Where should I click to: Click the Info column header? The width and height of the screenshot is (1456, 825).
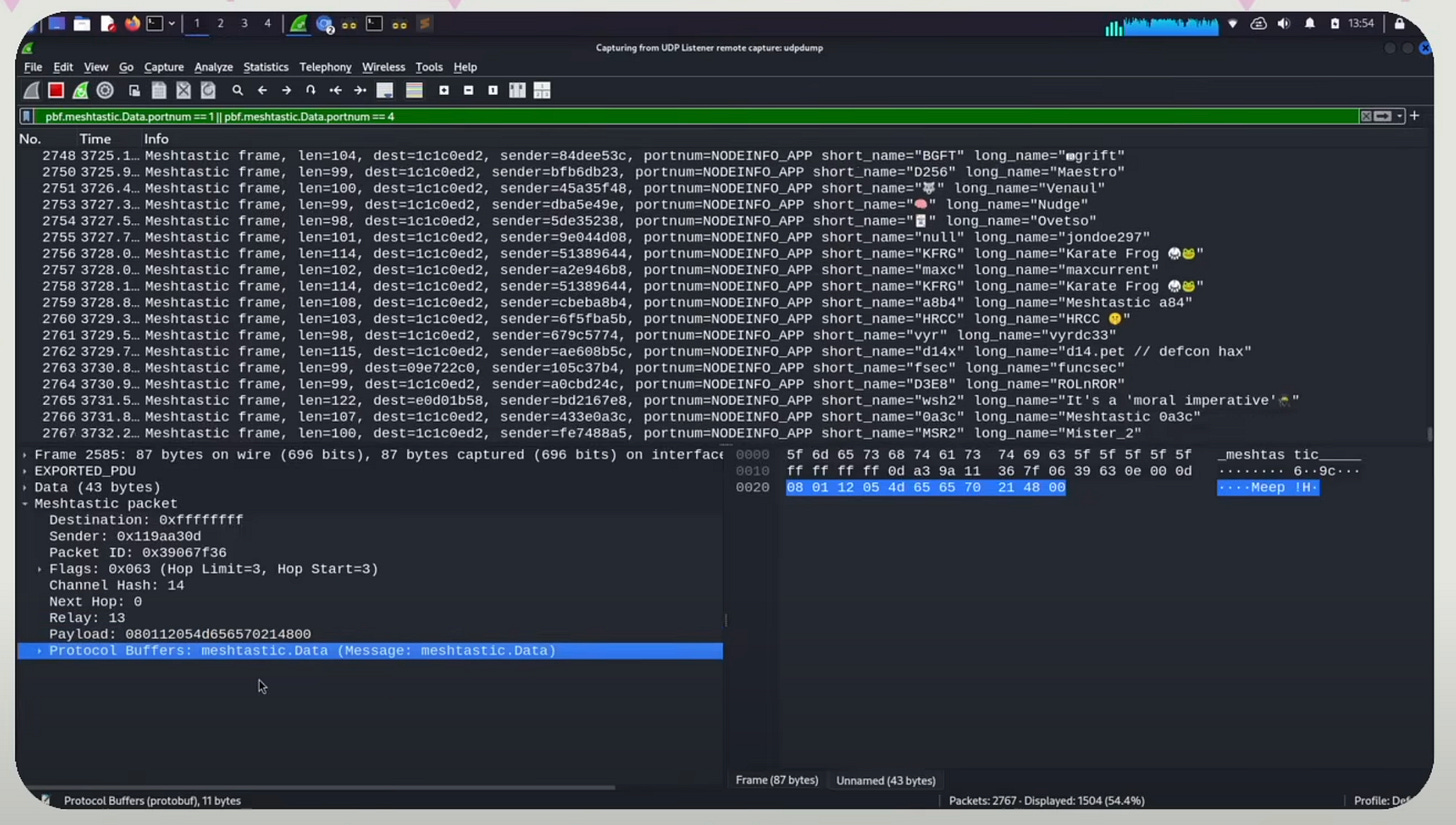click(156, 139)
